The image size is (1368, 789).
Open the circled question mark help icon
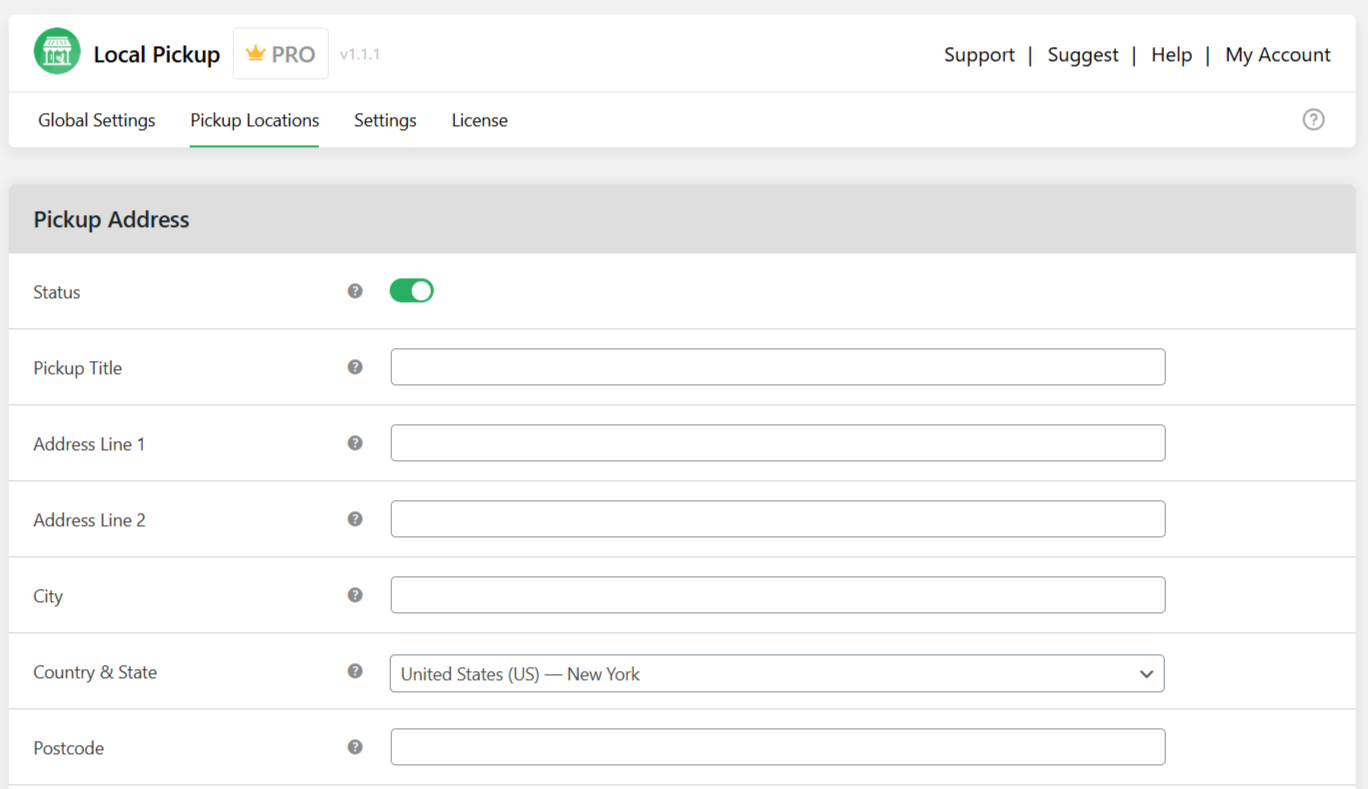pyautogui.click(x=1313, y=120)
